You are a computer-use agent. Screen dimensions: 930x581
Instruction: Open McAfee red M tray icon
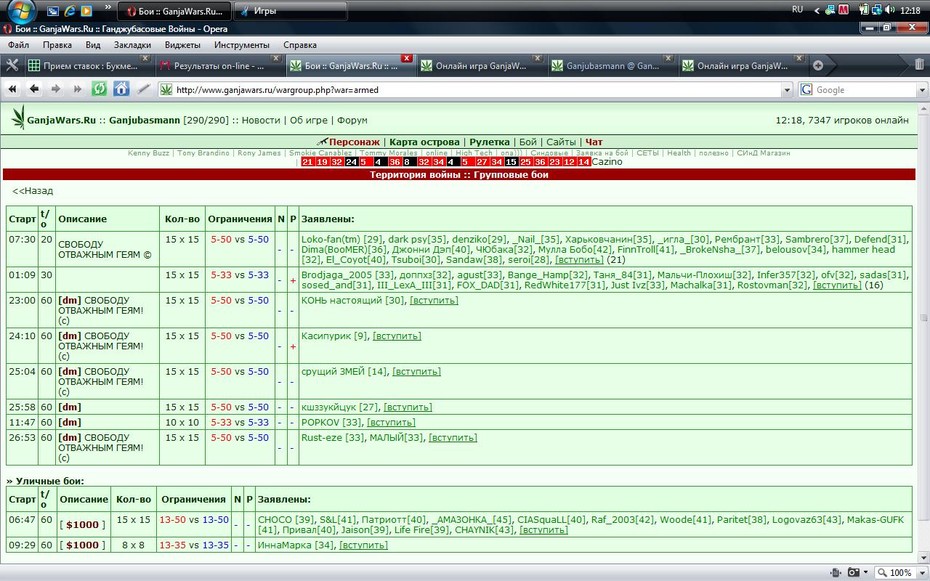click(843, 9)
